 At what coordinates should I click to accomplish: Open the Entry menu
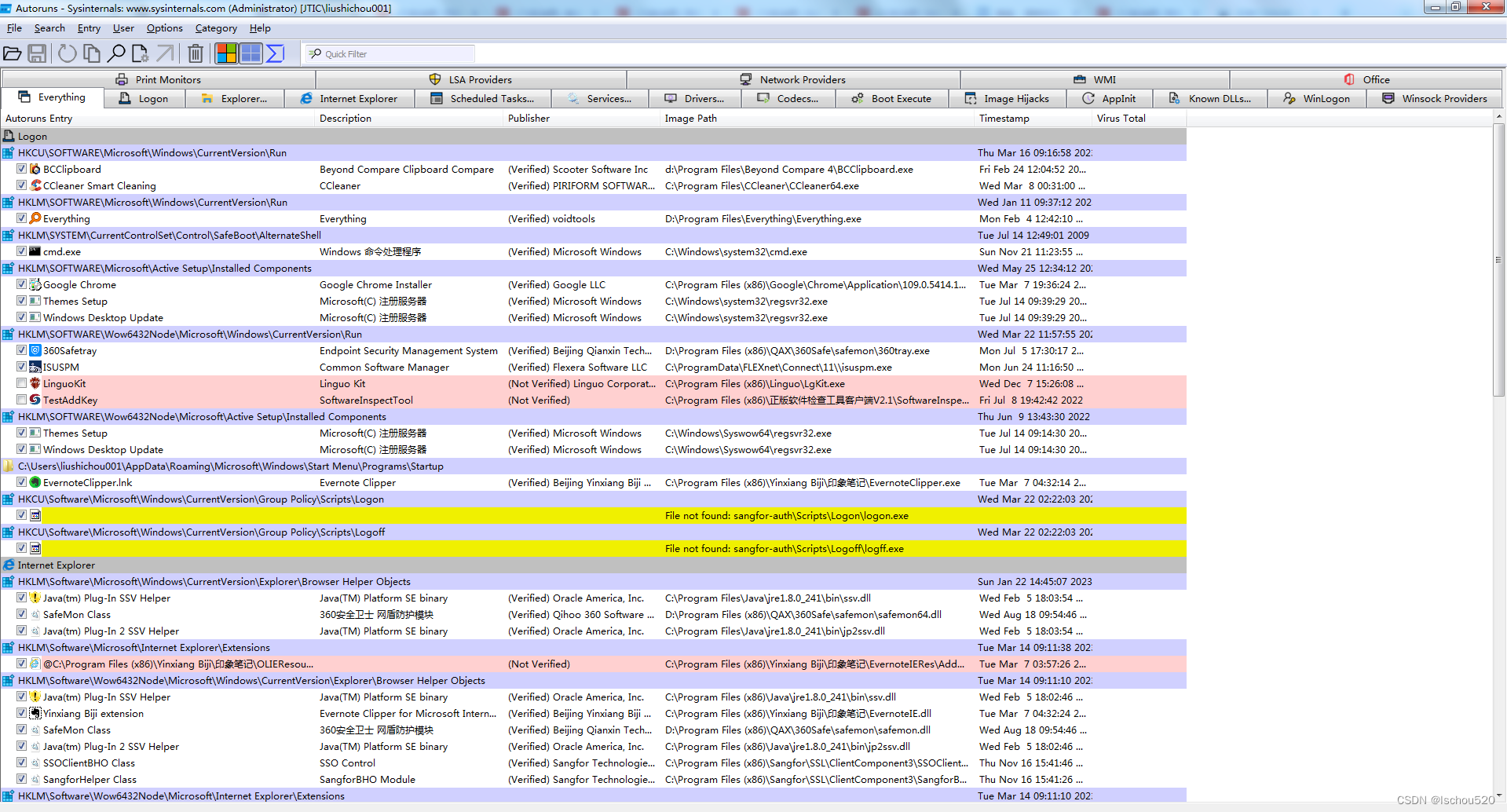point(89,28)
